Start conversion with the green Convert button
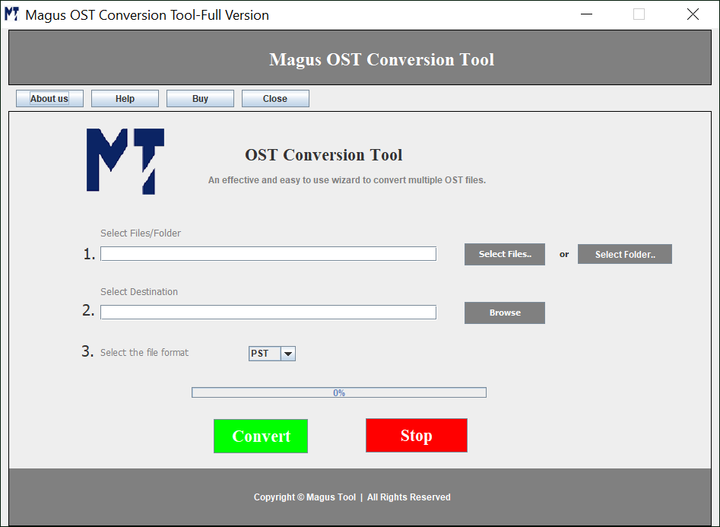The width and height of the screenshot is (720, 527). pyautogui.click(x=261, y=436)
